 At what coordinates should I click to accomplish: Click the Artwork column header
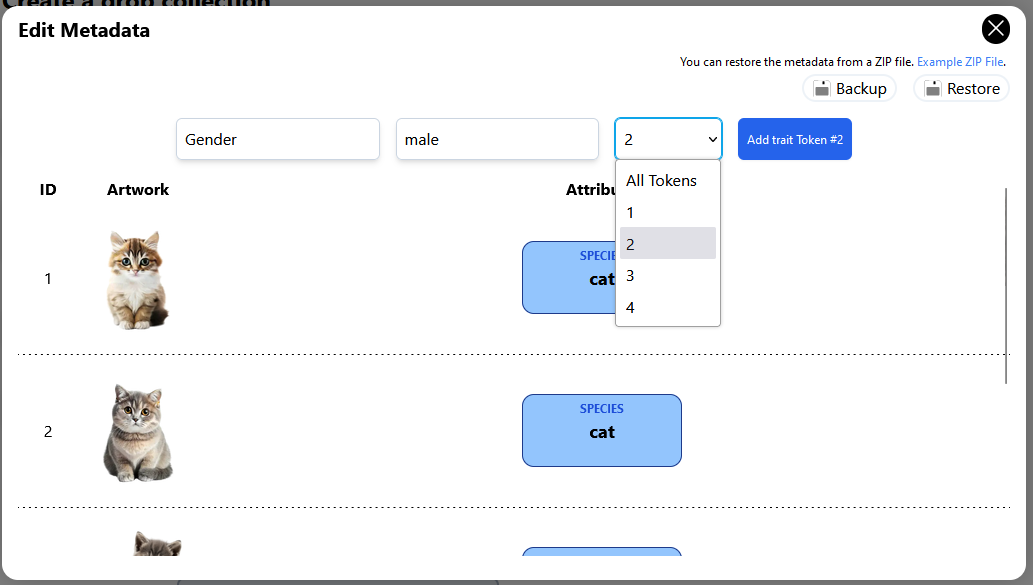click(138, 190)
